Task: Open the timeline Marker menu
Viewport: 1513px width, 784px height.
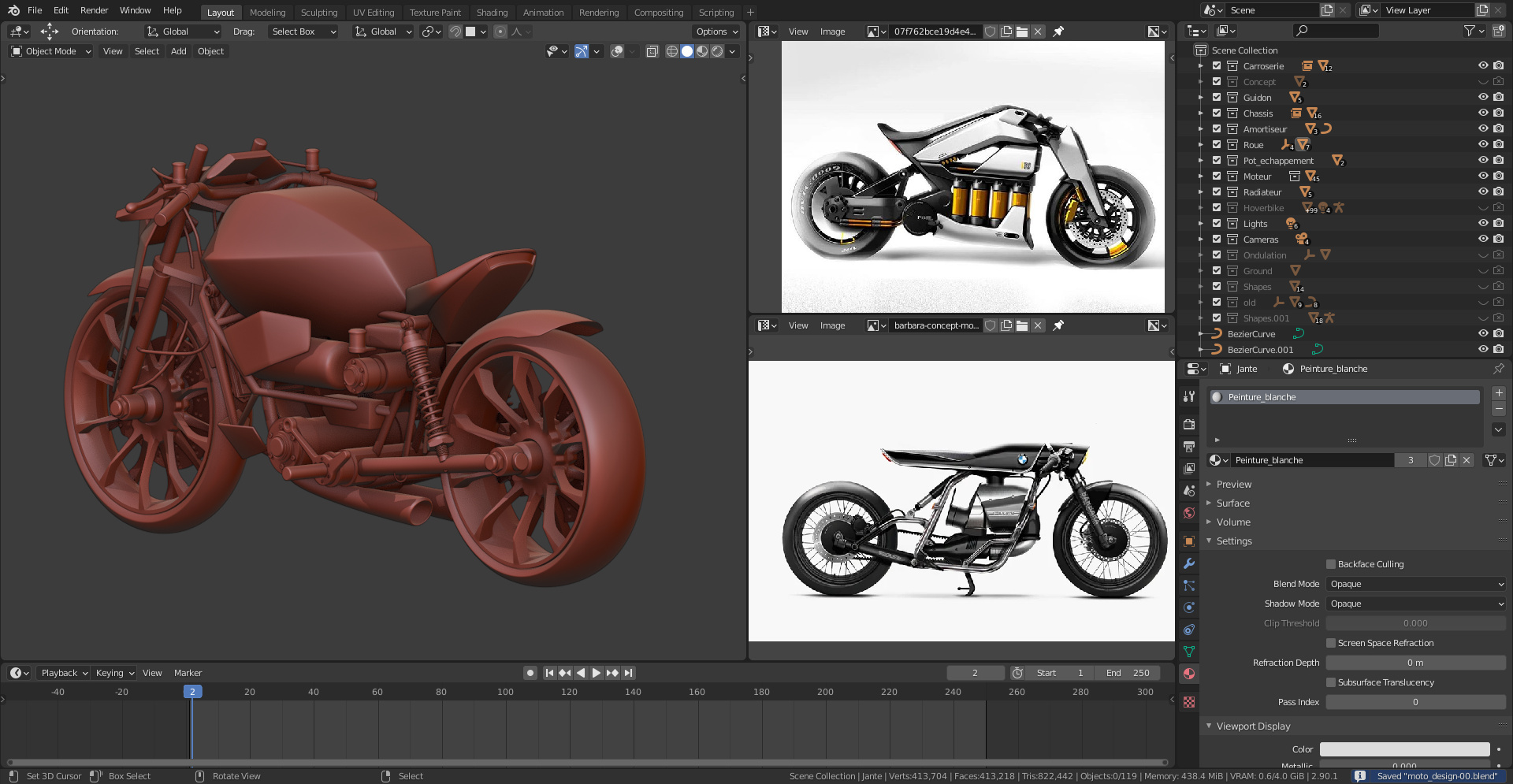Action: 188,673
